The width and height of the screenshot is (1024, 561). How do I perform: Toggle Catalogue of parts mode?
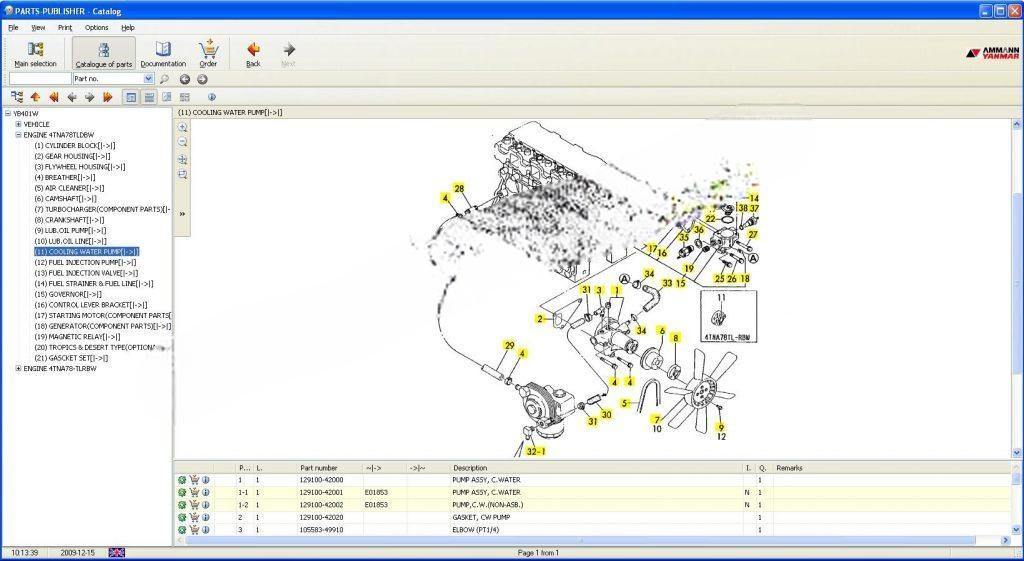(104, 54)
